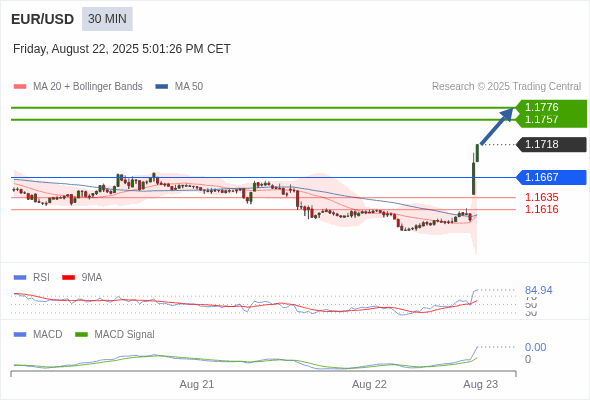Click the red 1.1635 support level
The height and width of the screenshot is (400, 590).
click(x=542, y=197)
